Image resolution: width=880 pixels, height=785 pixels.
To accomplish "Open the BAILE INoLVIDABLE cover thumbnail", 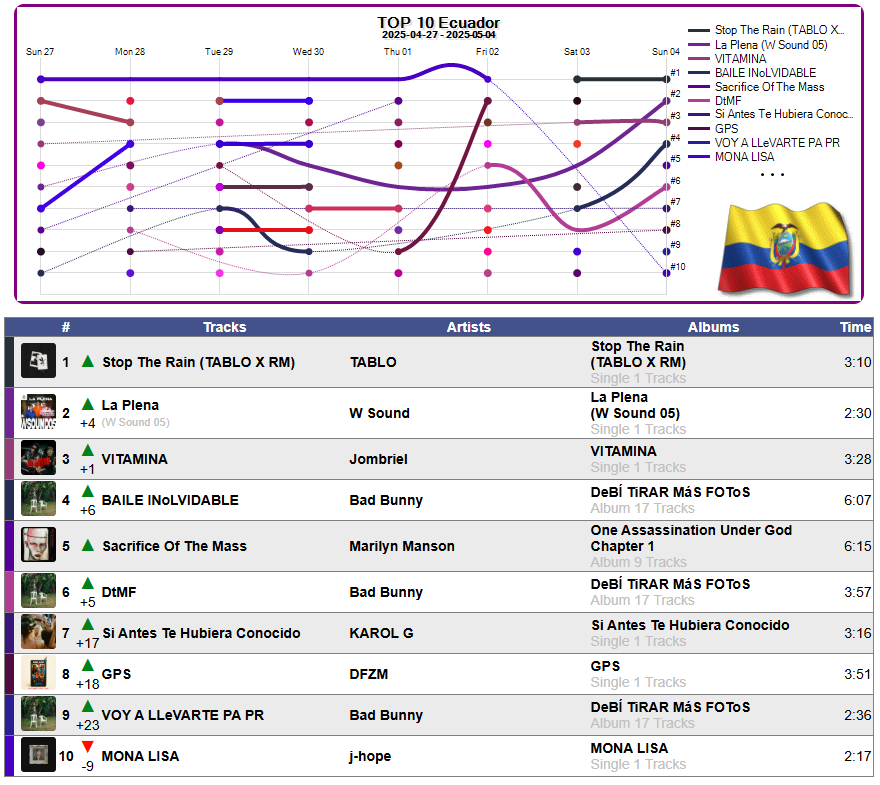I will (38, 499).
